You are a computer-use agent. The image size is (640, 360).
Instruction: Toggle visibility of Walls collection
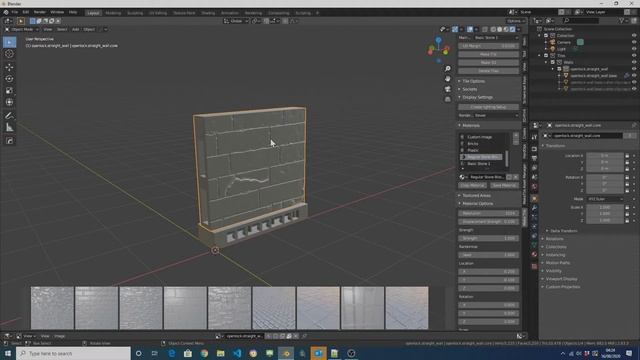[x=634, y=62]
